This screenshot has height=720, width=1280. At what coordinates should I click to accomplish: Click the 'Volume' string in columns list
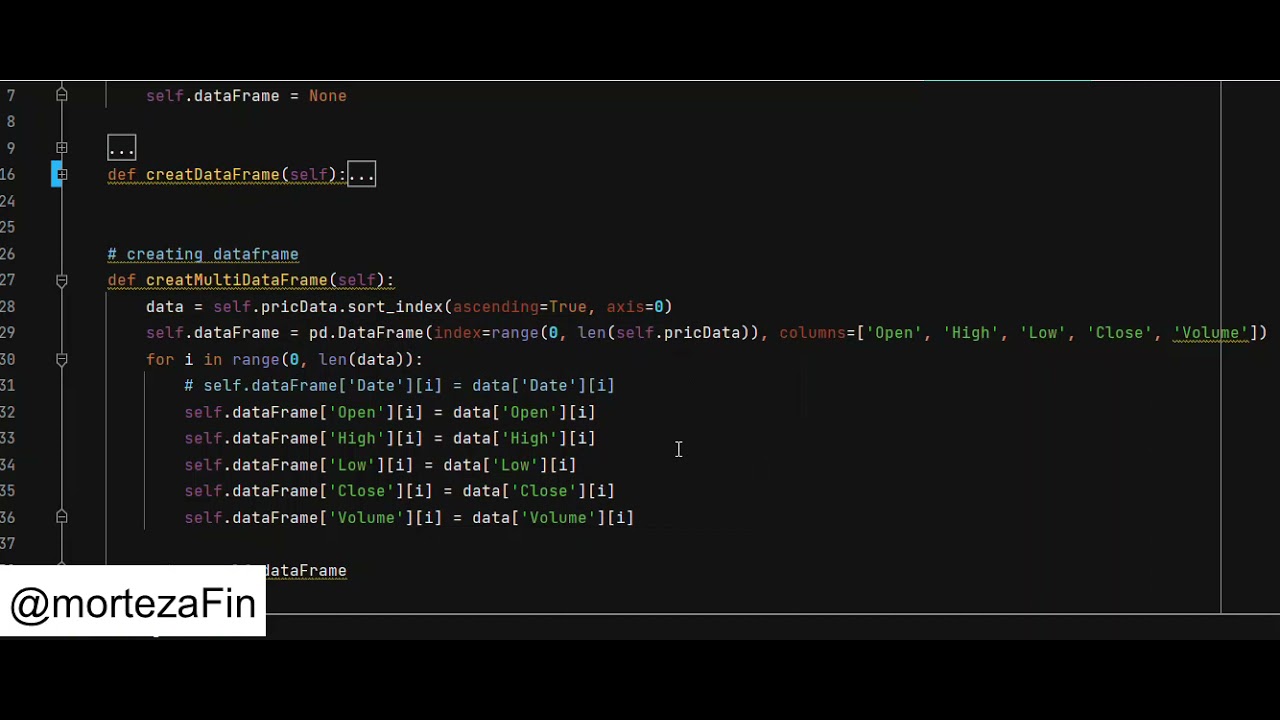(x=1211, y=333)
